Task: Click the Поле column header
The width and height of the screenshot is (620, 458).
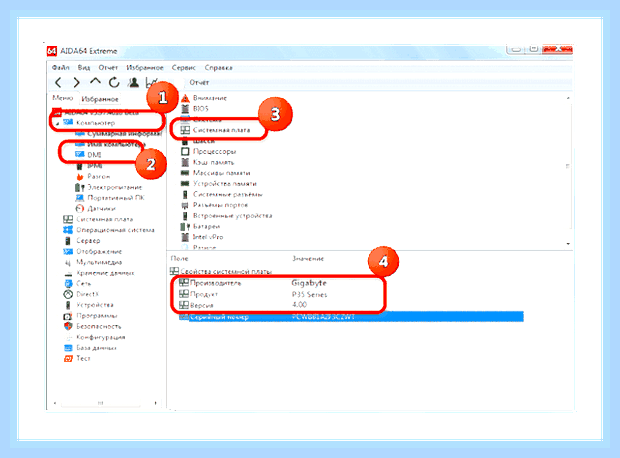Action: [x=179, y=258]
